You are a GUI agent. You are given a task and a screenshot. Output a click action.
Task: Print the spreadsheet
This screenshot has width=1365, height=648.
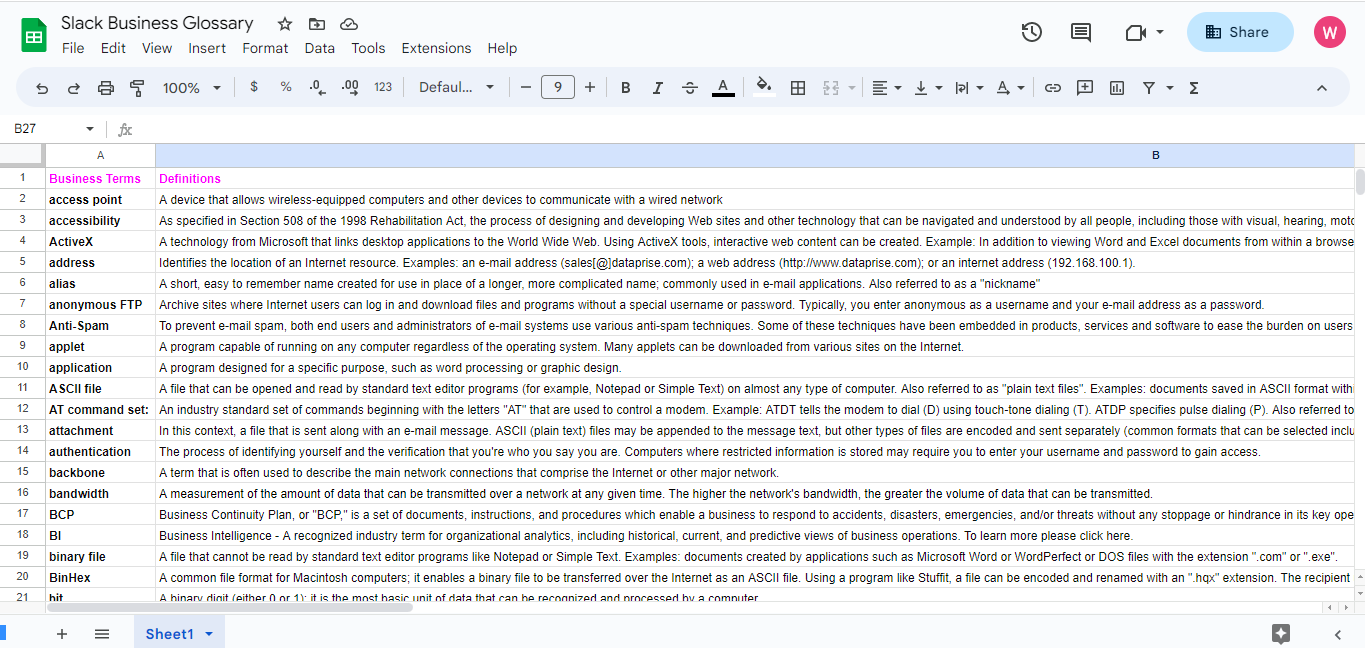[x=106, y=88]
